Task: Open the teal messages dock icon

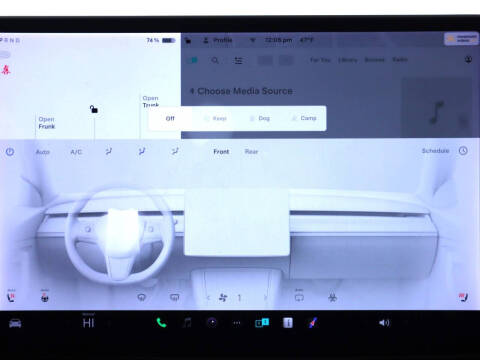Action: tap(262, 322)
